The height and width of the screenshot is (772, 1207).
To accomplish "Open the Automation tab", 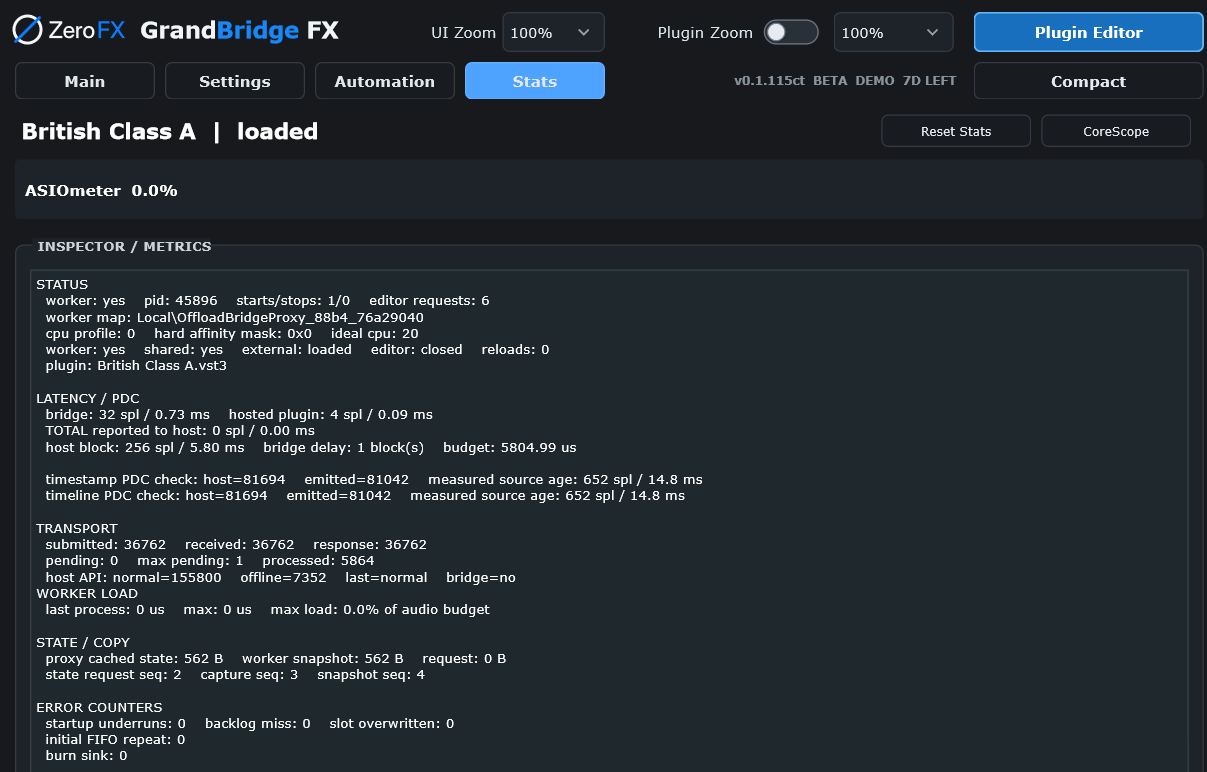I will (x=385, y=81).
